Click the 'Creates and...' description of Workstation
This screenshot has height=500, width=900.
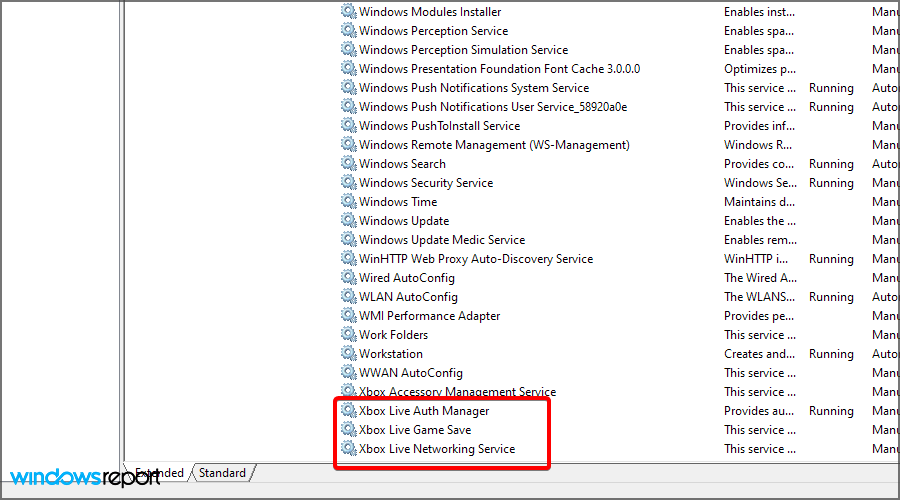759,354
